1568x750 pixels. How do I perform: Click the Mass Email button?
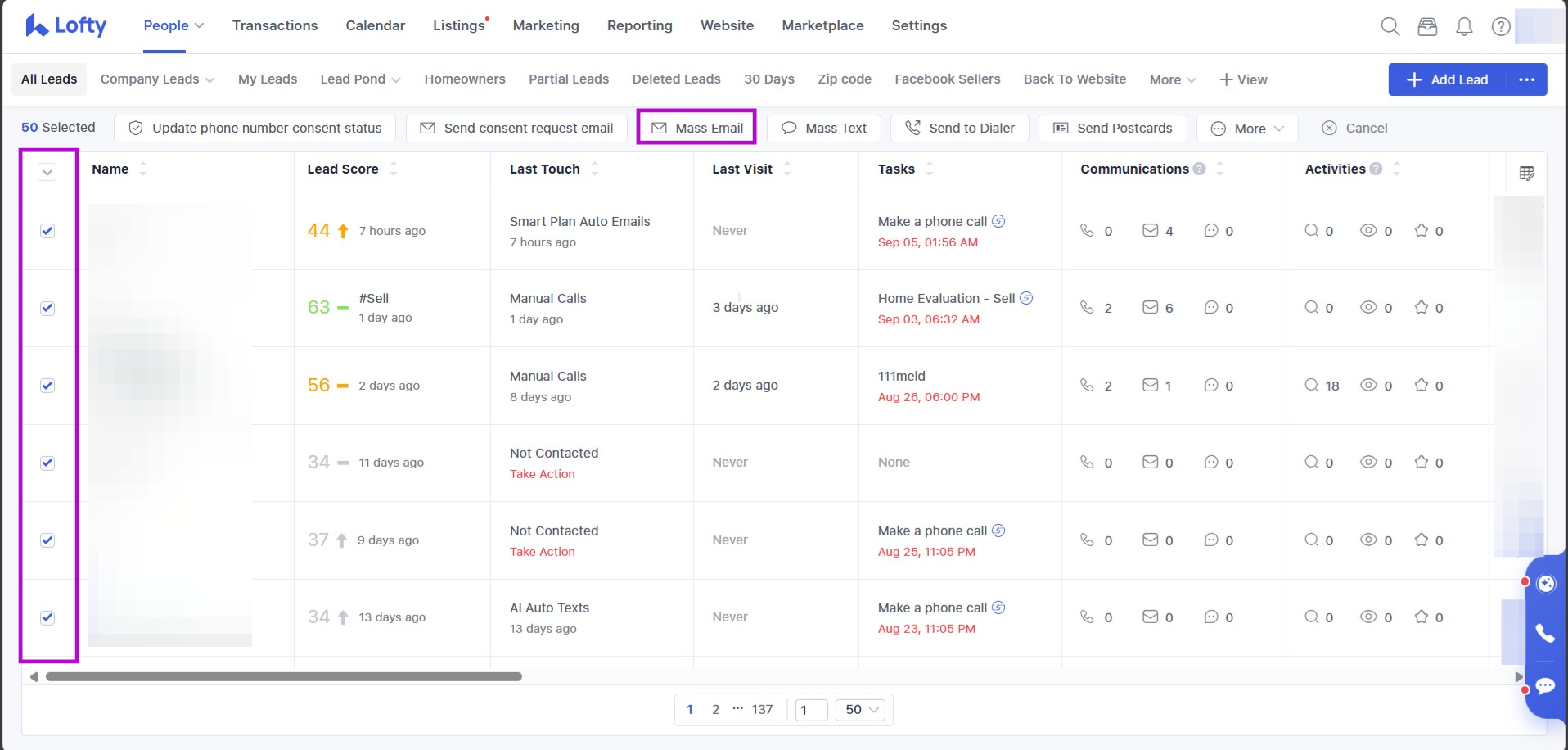tap(697, 128)
